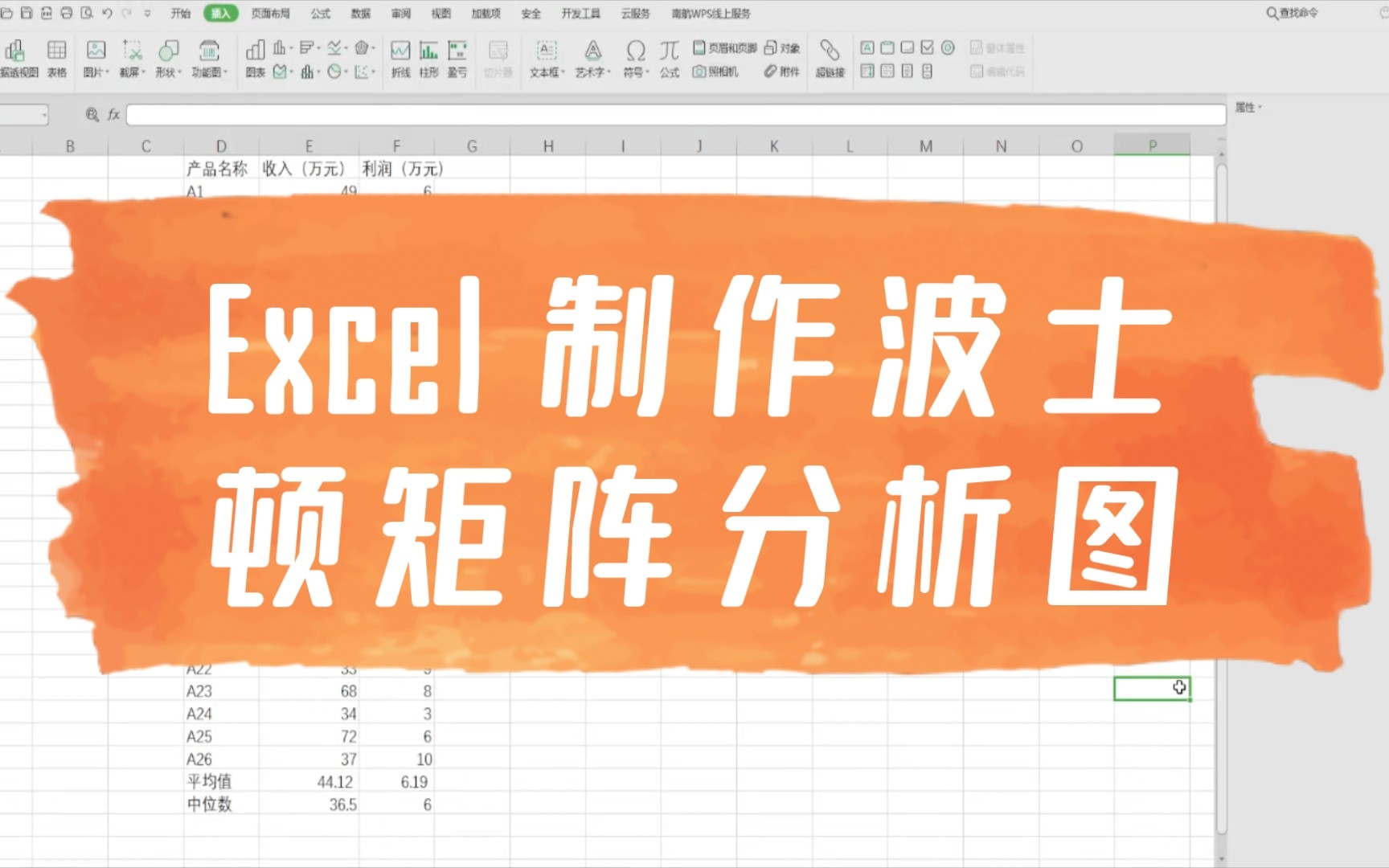
Task: Expand the quick access toolbar customize arrow
Action: click(x=147, y=14)
